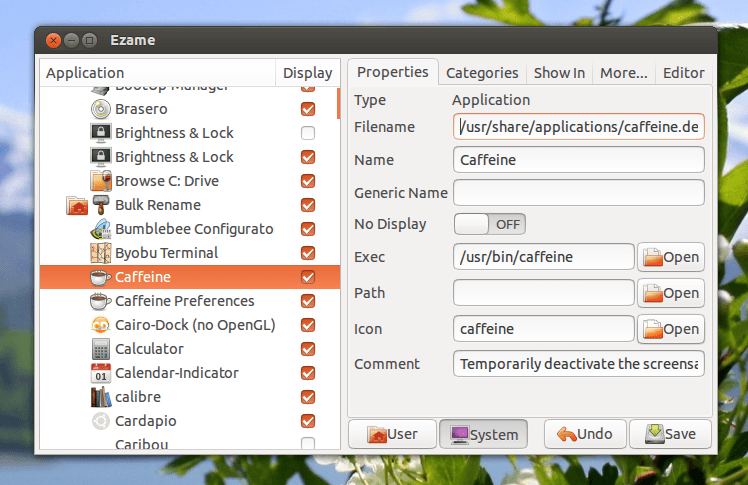Enable display checkbox for Caribou
Image resolution: width=748 pixels, height=485 pixels.
point(308,444)
